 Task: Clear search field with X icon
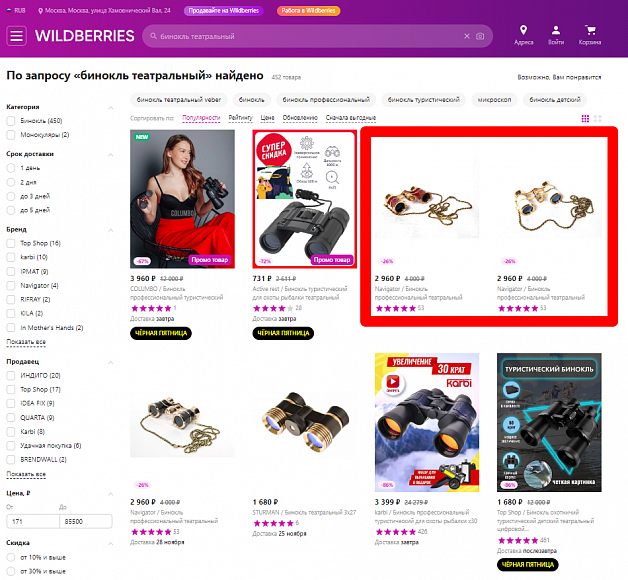pyautogui.click(x=467, y=36)
